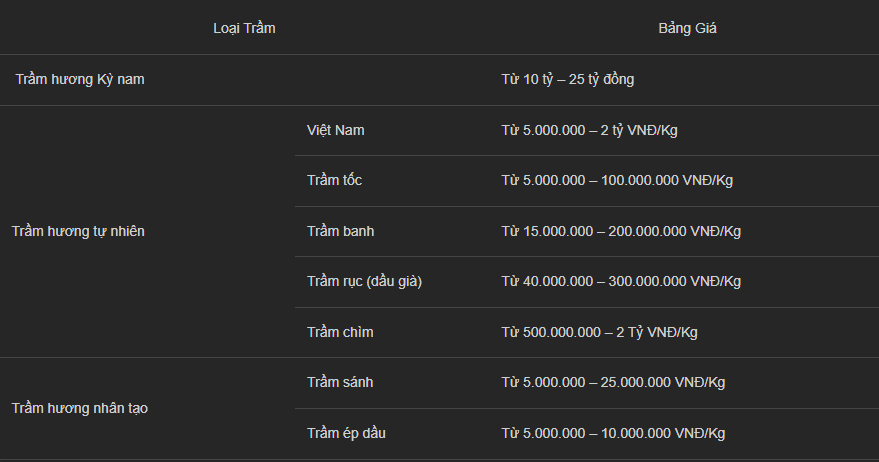This screenshot has width=879, height=462.
Task: Click the Việt Nam subtype cell
Action: 335,130
